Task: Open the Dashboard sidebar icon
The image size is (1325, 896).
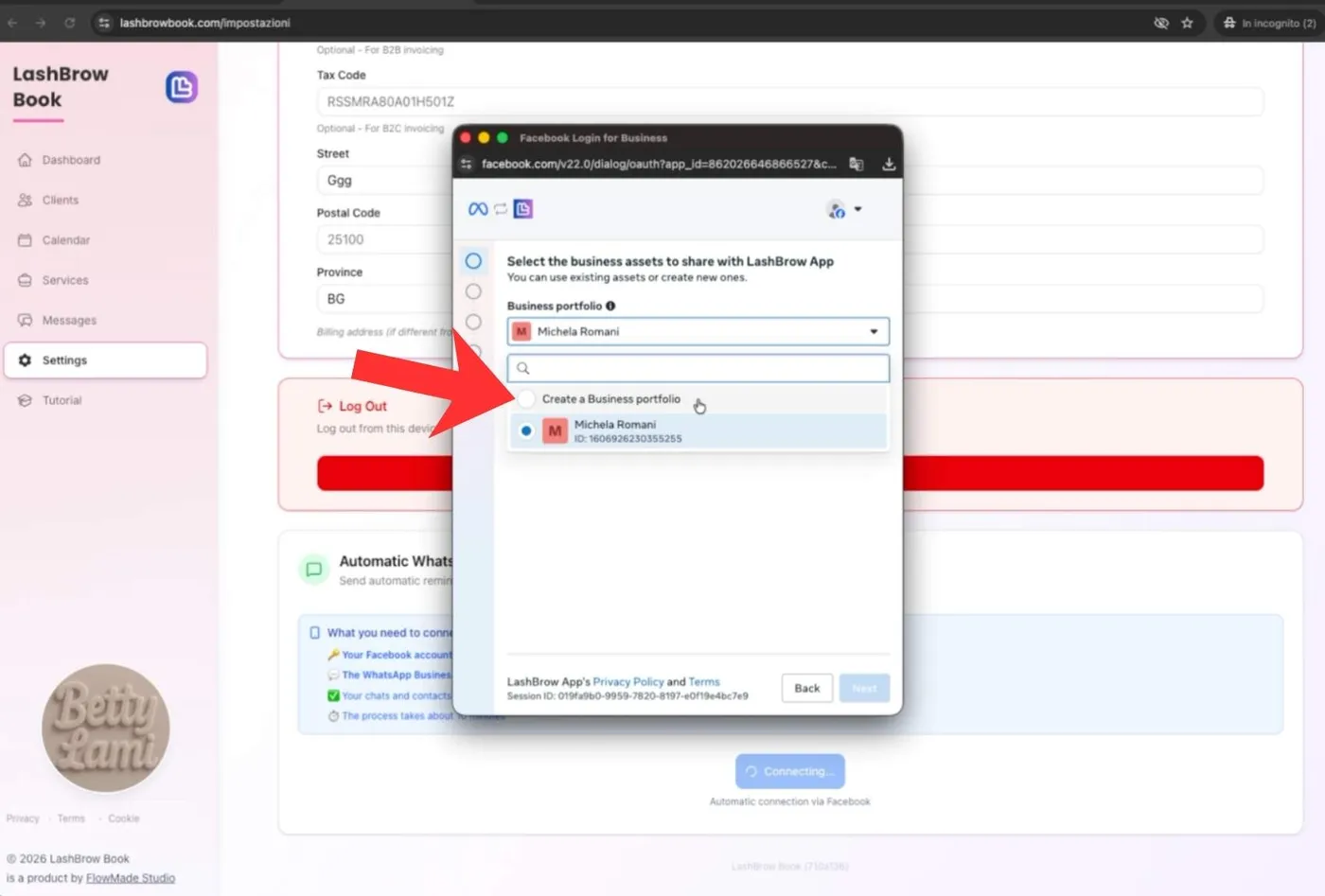Action: point(25,160)
